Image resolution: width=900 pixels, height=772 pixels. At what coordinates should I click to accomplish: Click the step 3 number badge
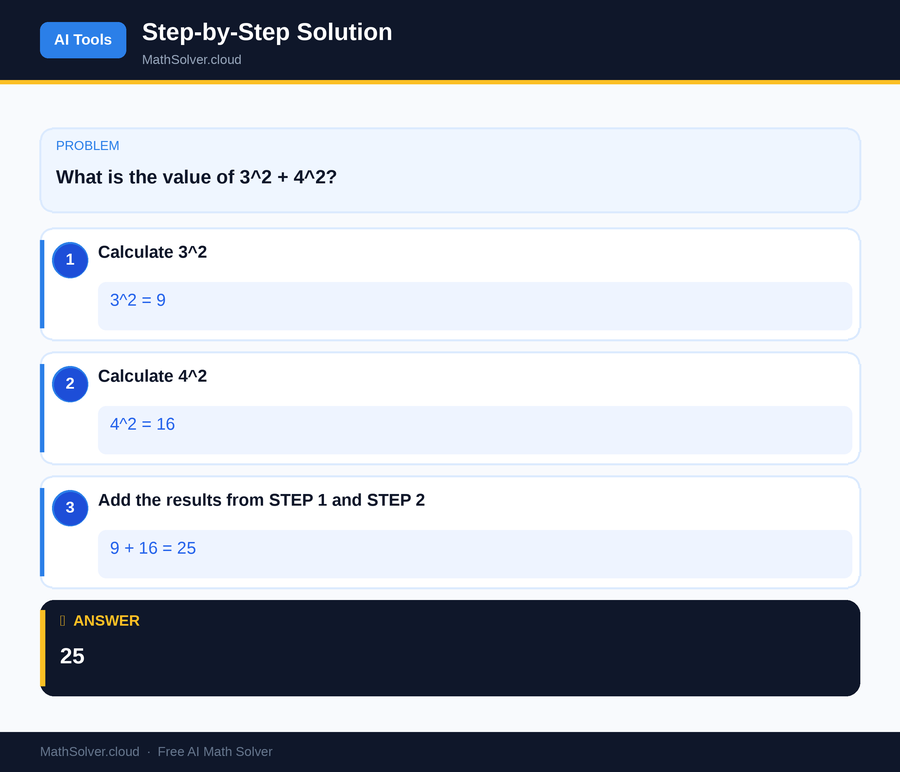70,508
